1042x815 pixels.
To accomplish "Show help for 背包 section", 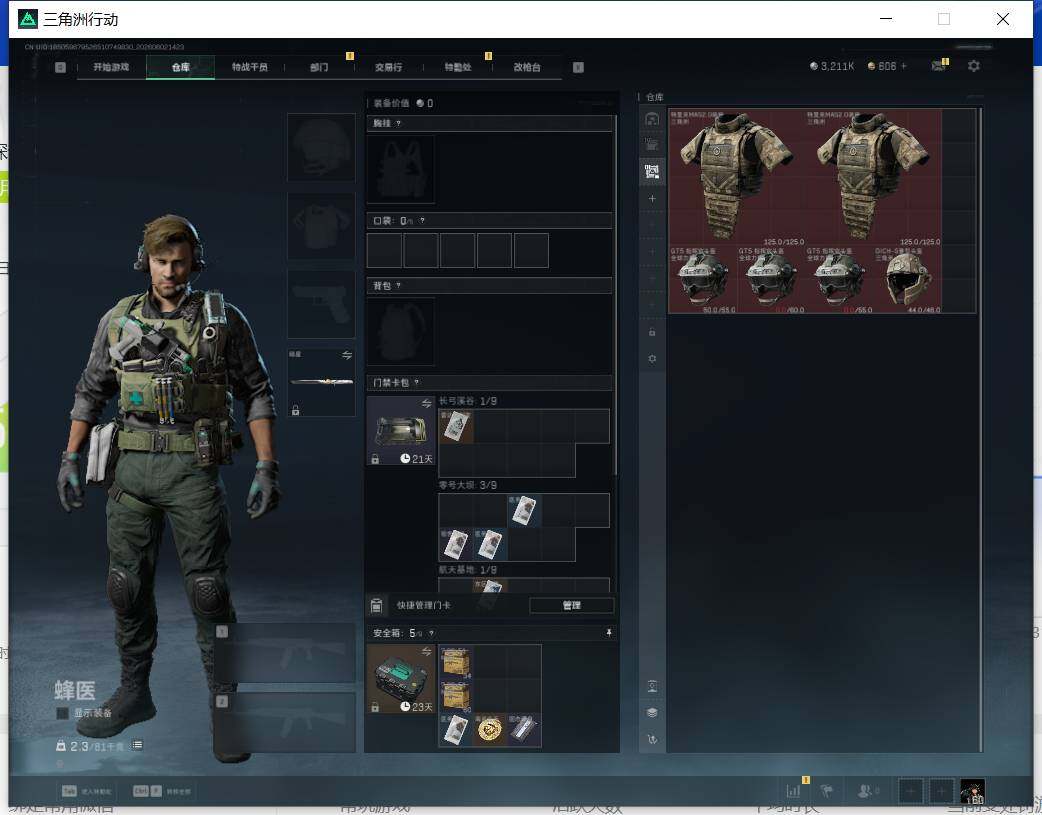I will tap(398, 286).
